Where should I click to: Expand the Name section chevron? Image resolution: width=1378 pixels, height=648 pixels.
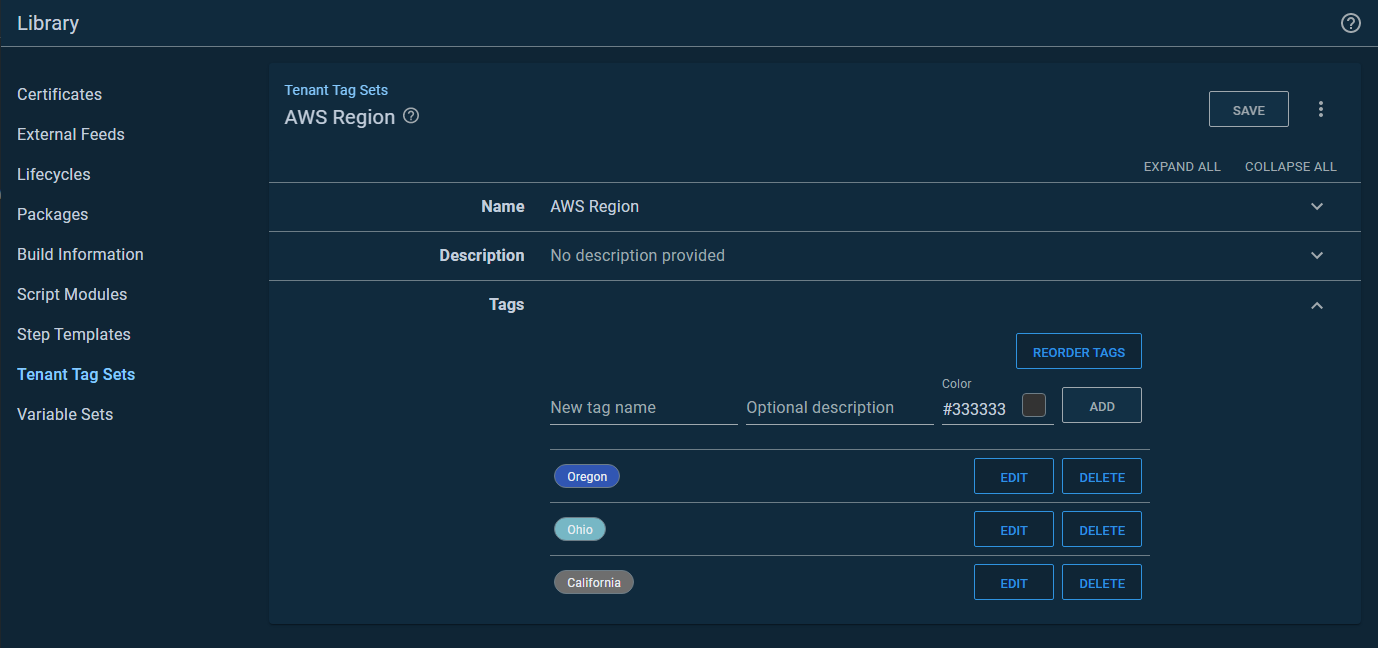(x=1316, y=206)
